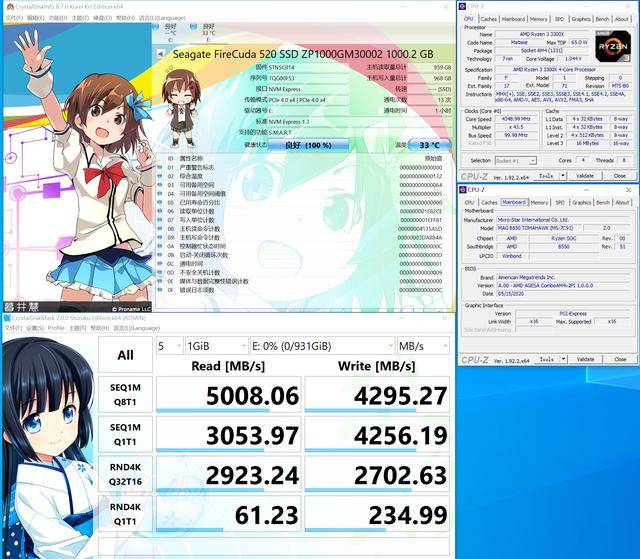Click the status circle of SMART attribute 02
The width and height of the screenshot is (640, 559).
(160, 176)
